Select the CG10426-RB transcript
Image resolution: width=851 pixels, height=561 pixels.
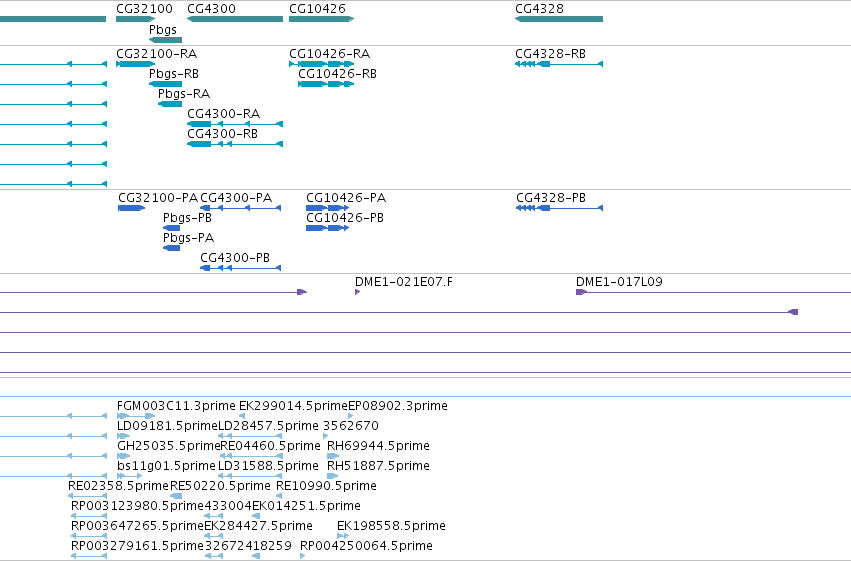[326, 84]
